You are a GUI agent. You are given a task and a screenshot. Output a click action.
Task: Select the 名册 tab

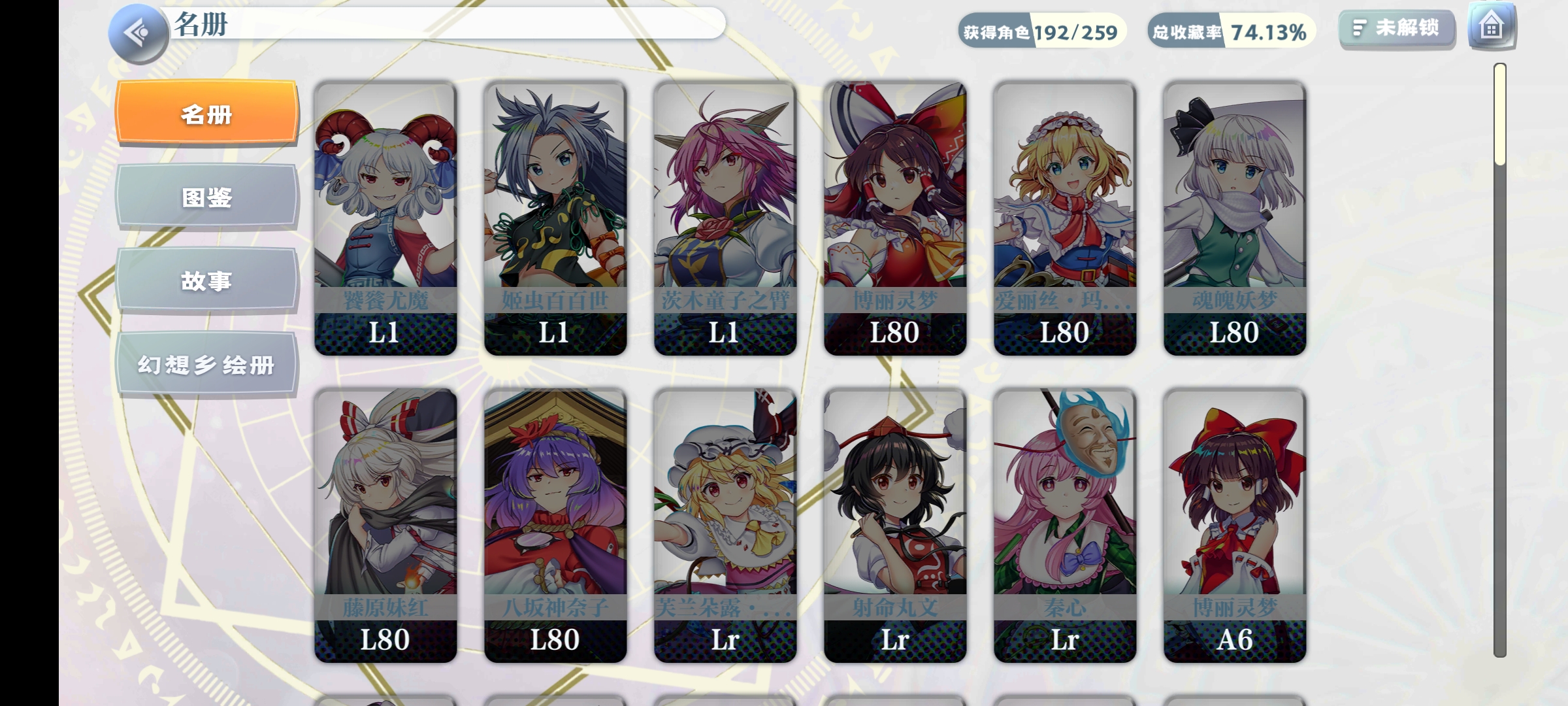207,112
